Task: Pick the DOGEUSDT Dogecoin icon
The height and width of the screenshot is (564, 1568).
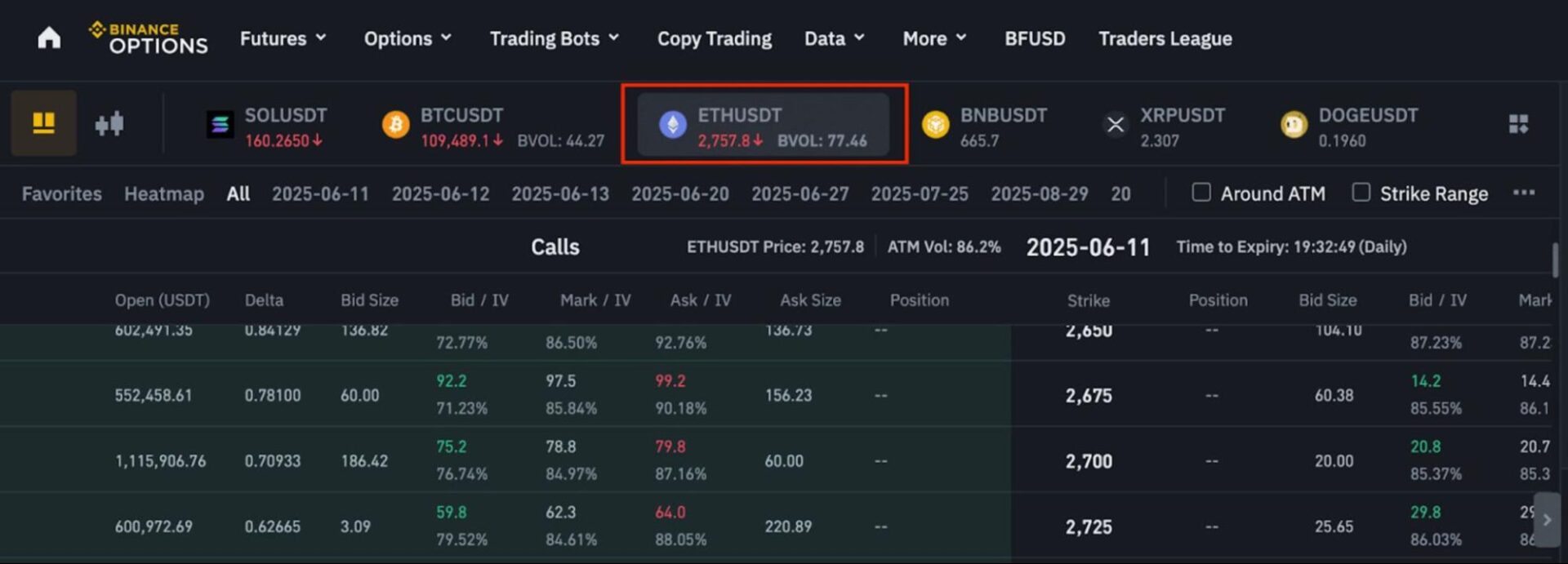Action: (x=1294, y=125)
